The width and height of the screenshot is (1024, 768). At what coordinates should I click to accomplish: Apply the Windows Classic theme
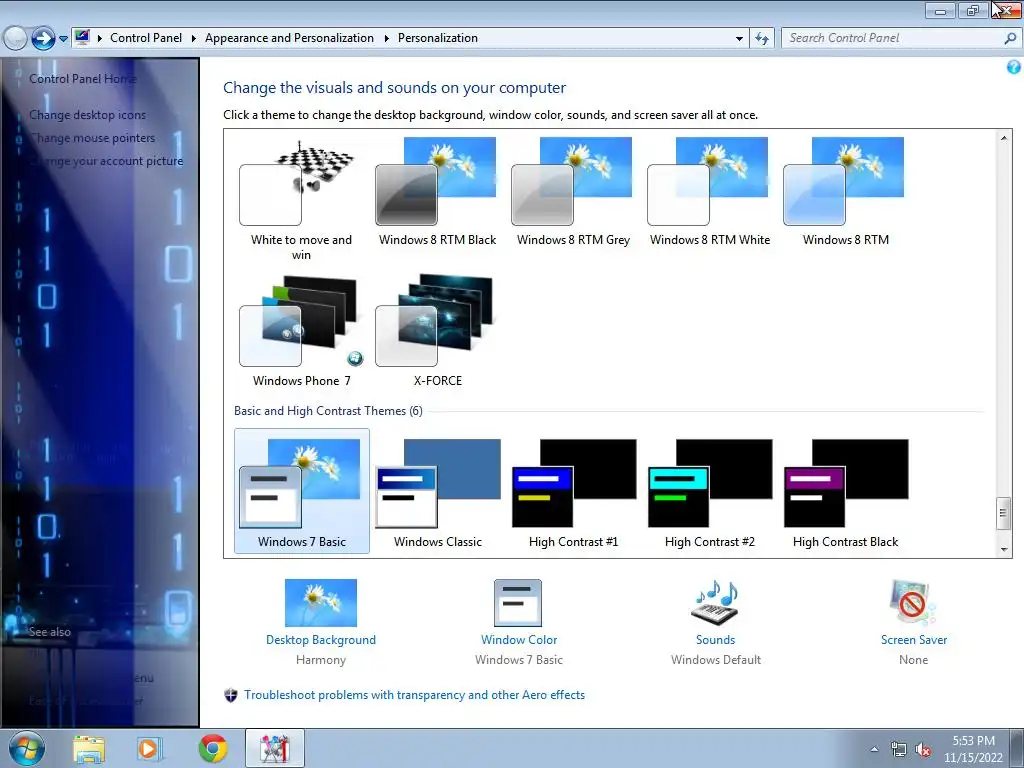click(437, 493)
